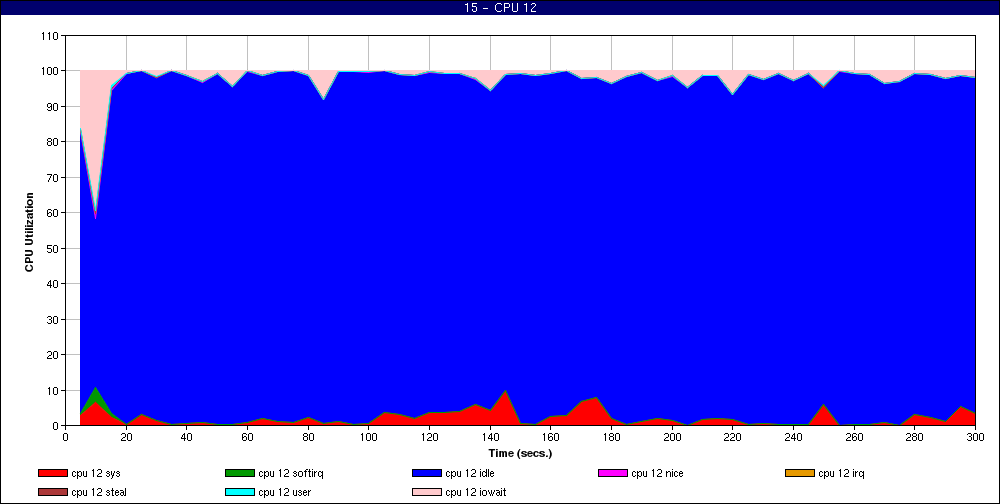This screenshot has height=504, width=1000.
Task: Select the 'cpu 12 irq' legend label
Action: 841,473
